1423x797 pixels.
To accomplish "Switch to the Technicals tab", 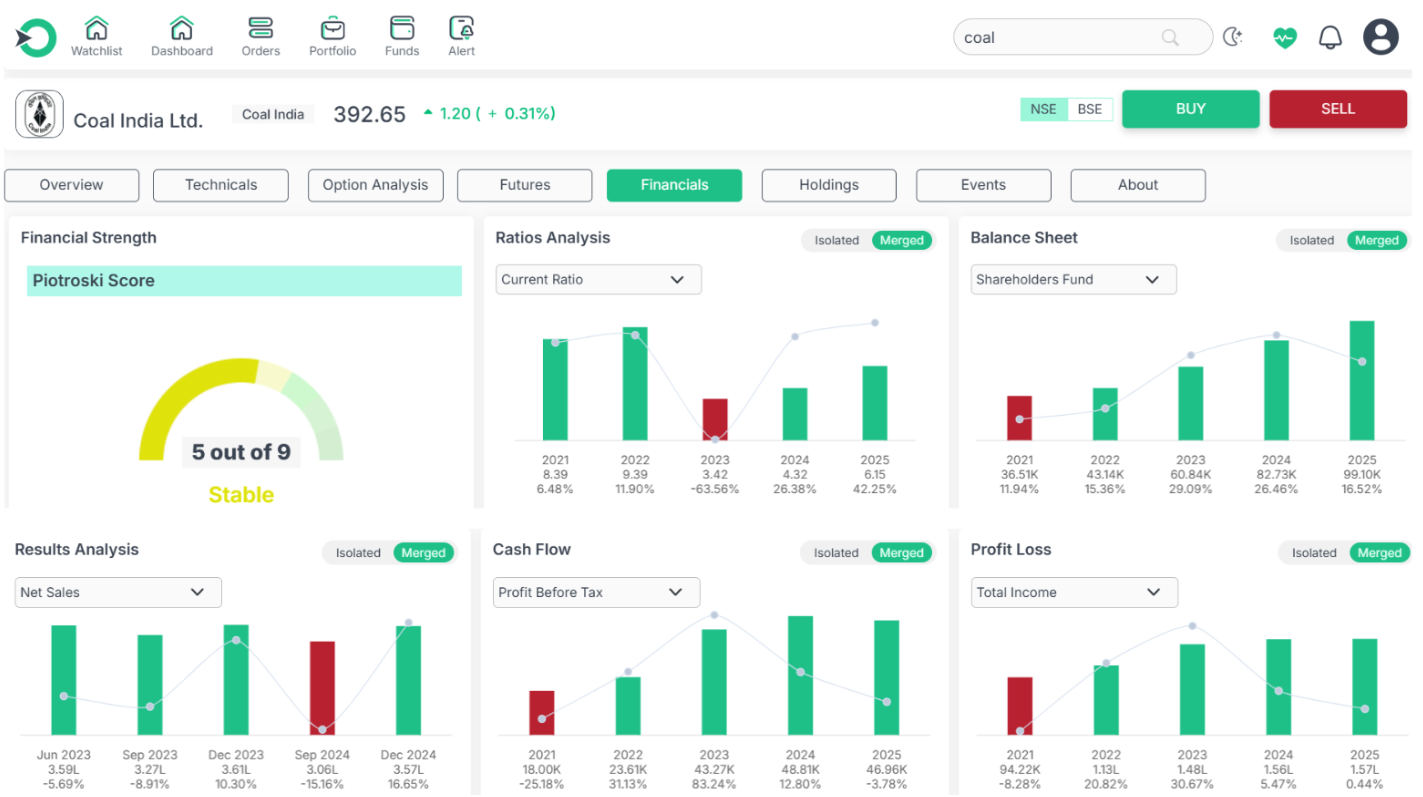I will pos(221,185).
